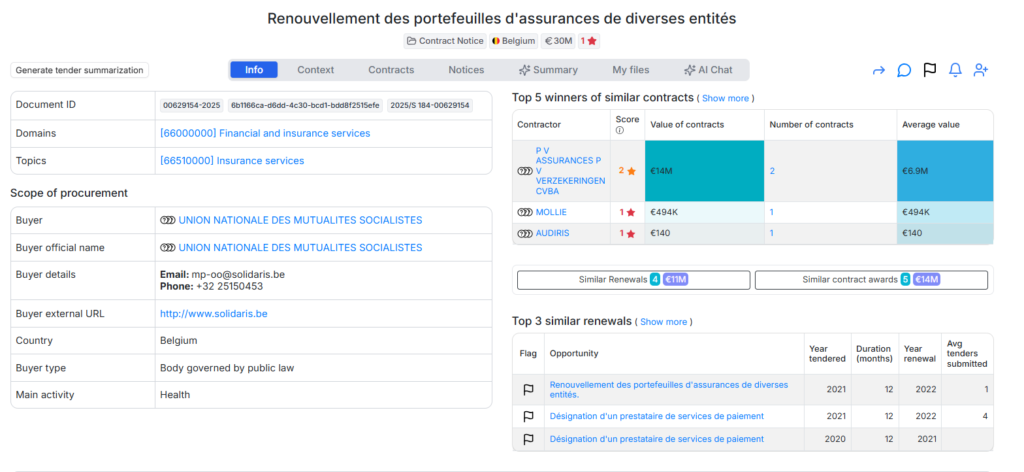
Task: Open the My files tab
Action: coord(631,70)
